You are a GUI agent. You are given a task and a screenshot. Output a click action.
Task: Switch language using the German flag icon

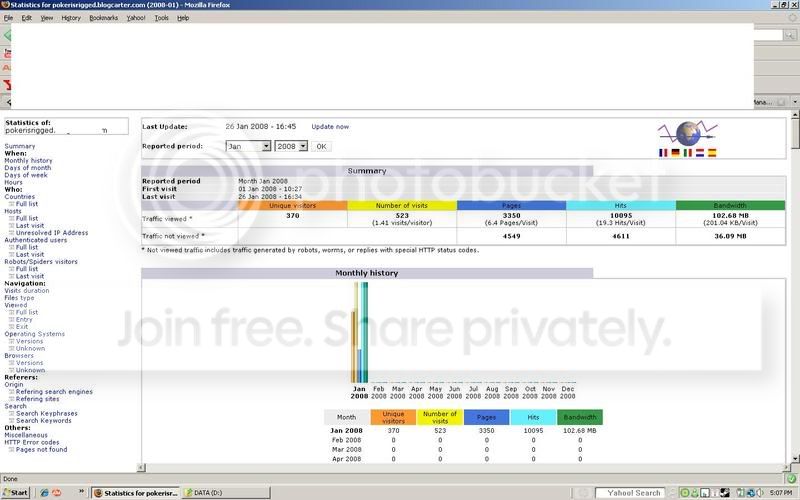[x=676, y=153]
